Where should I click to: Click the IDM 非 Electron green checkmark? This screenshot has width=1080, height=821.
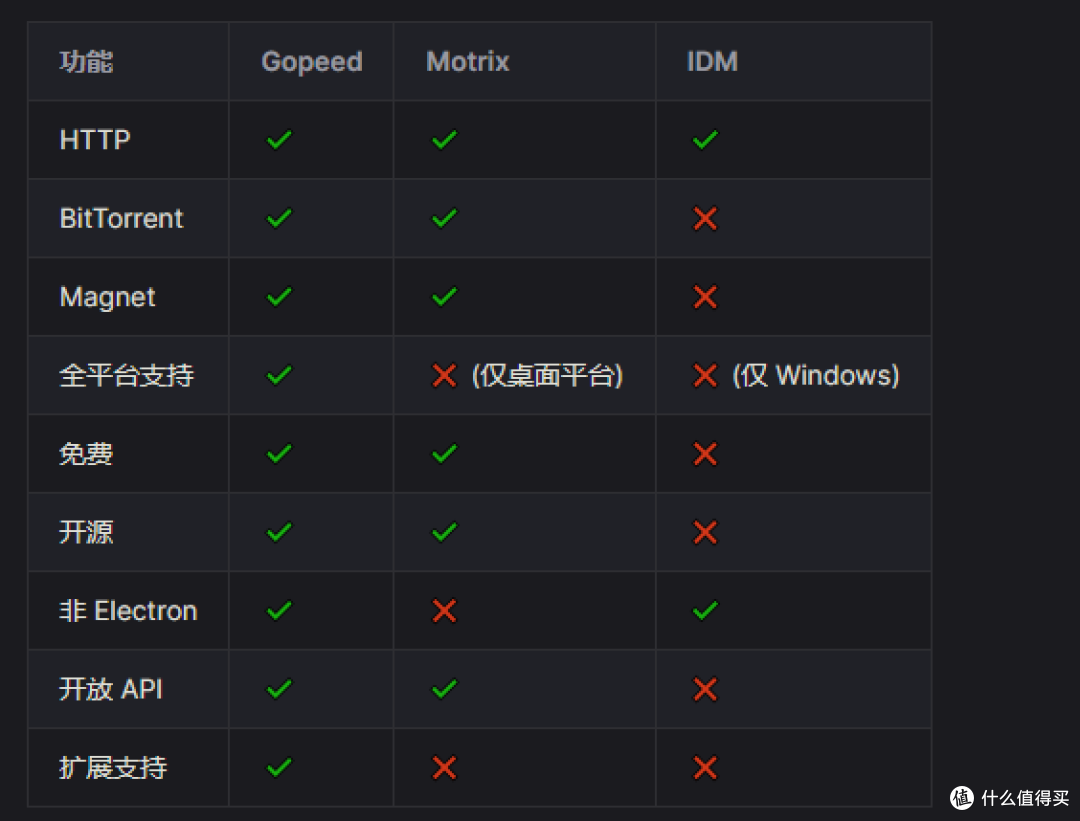(x=705, y=610)
